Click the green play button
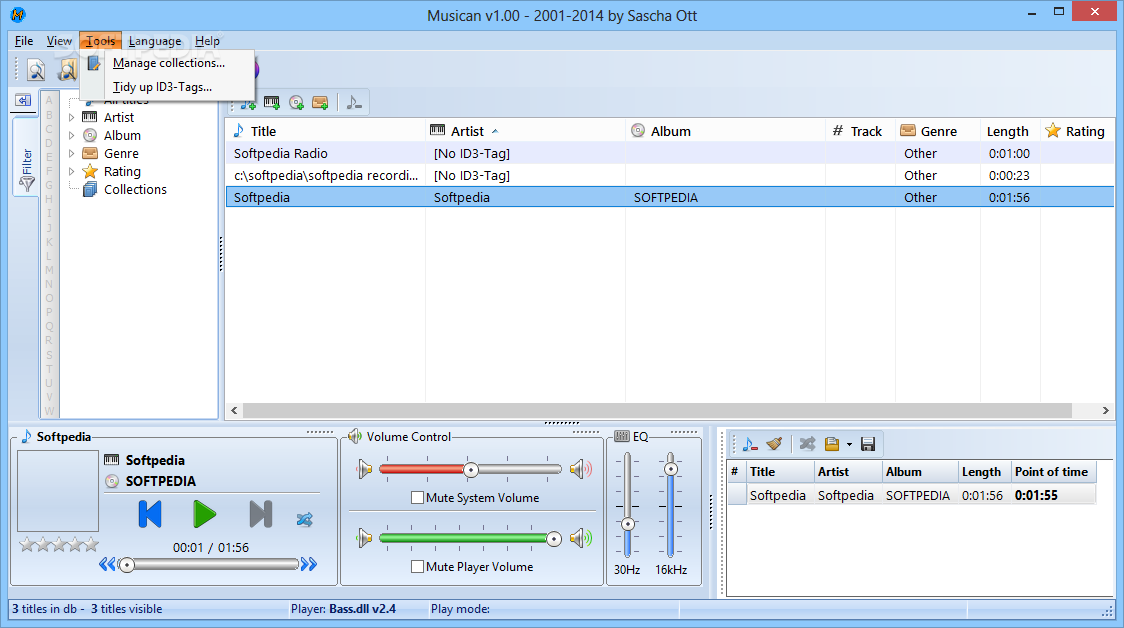The image size is (1124, 628). click(x=205, y=514)
